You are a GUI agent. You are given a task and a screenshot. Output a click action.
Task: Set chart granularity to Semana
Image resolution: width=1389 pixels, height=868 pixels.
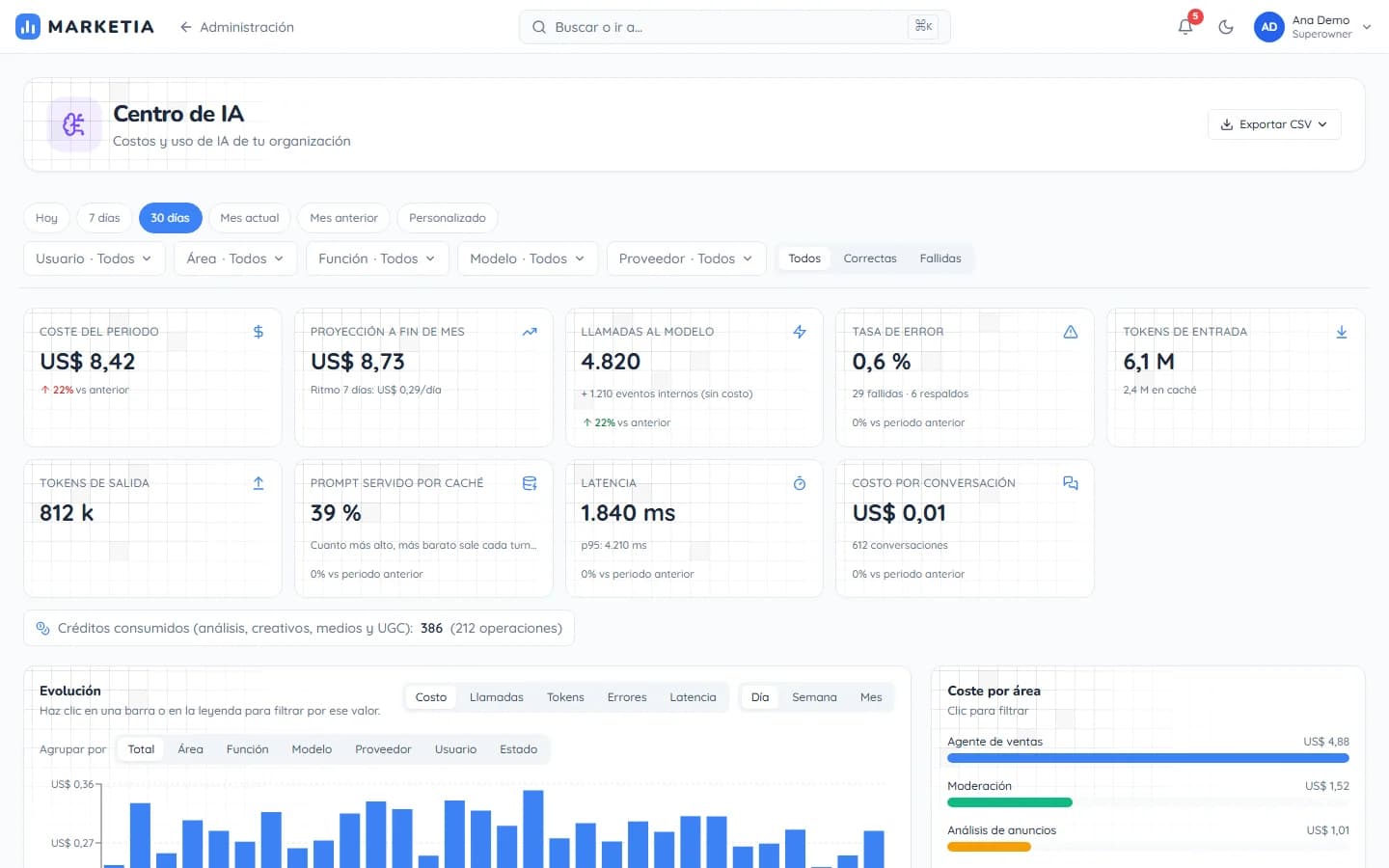pos(814,697)
